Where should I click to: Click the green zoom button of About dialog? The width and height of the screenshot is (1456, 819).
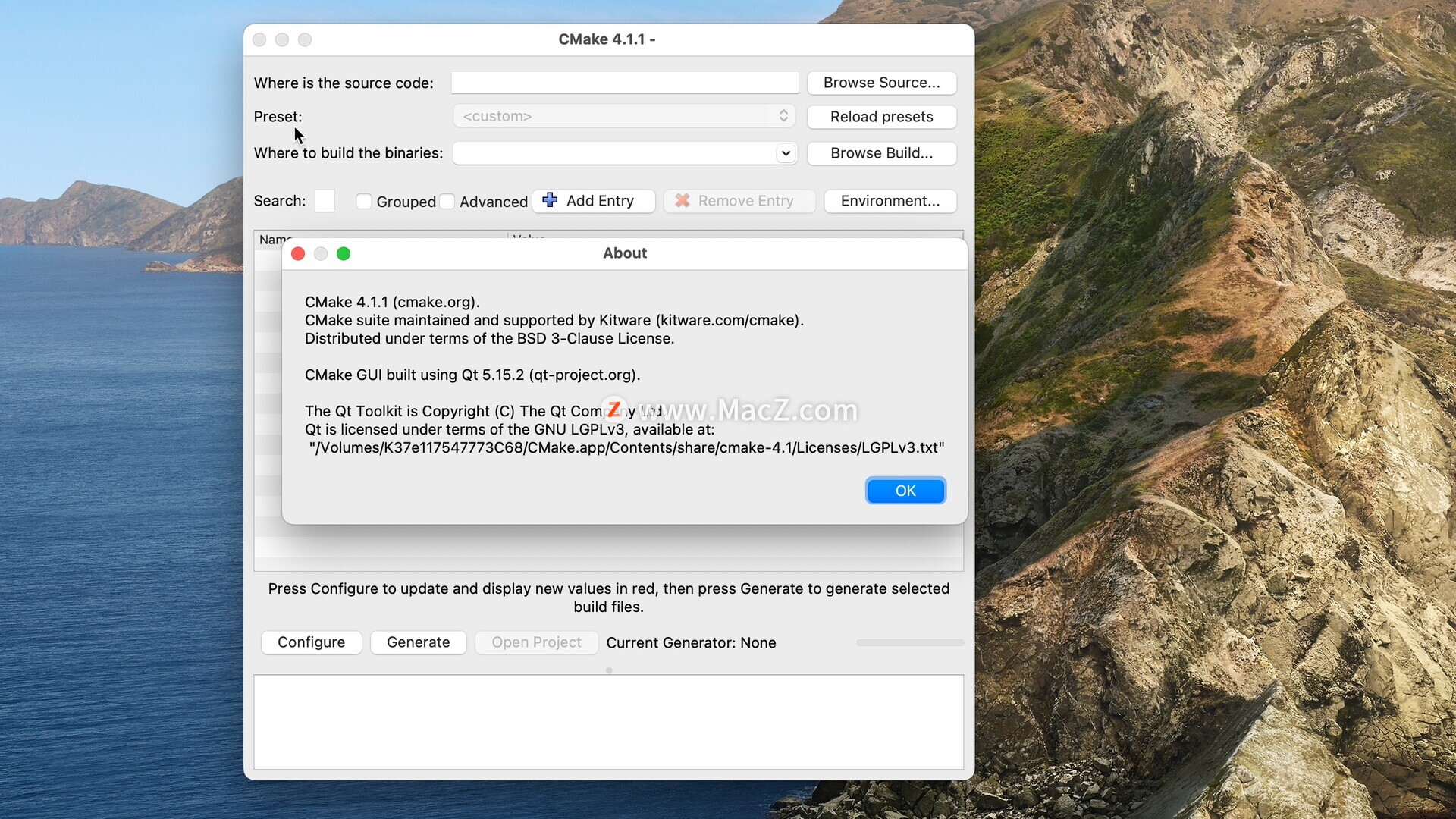(344, 253)
